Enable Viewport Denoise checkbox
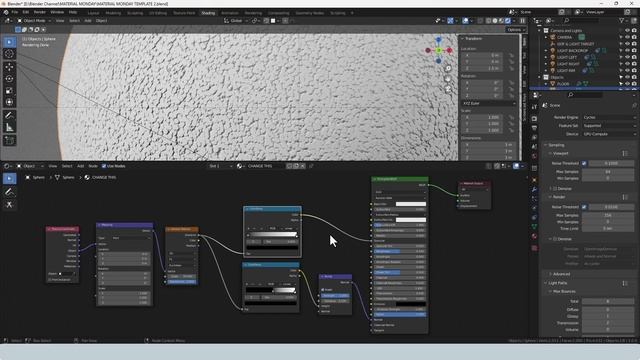This screenshot has height=360, width=640. (555, 189)
